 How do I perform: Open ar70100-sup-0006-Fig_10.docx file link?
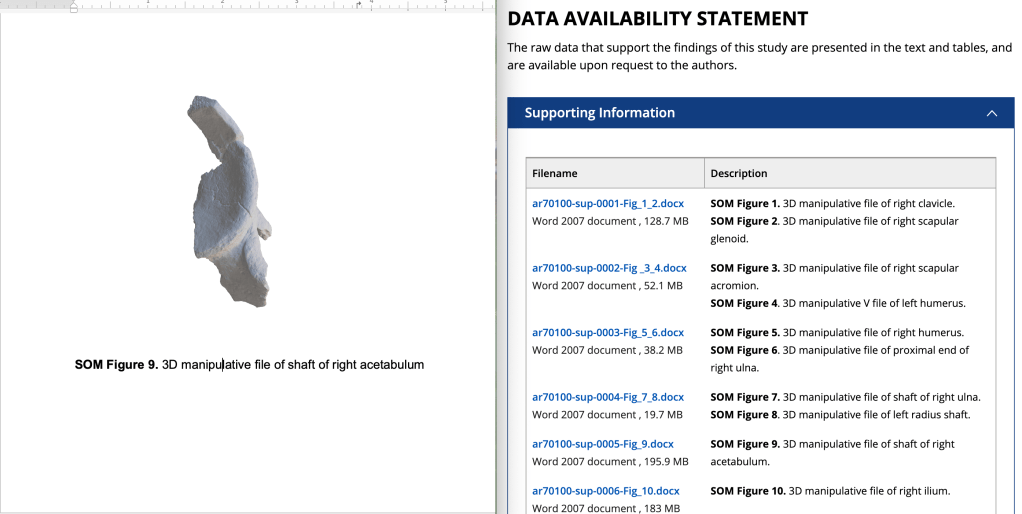pyautogui.click(x=605, y=491)
